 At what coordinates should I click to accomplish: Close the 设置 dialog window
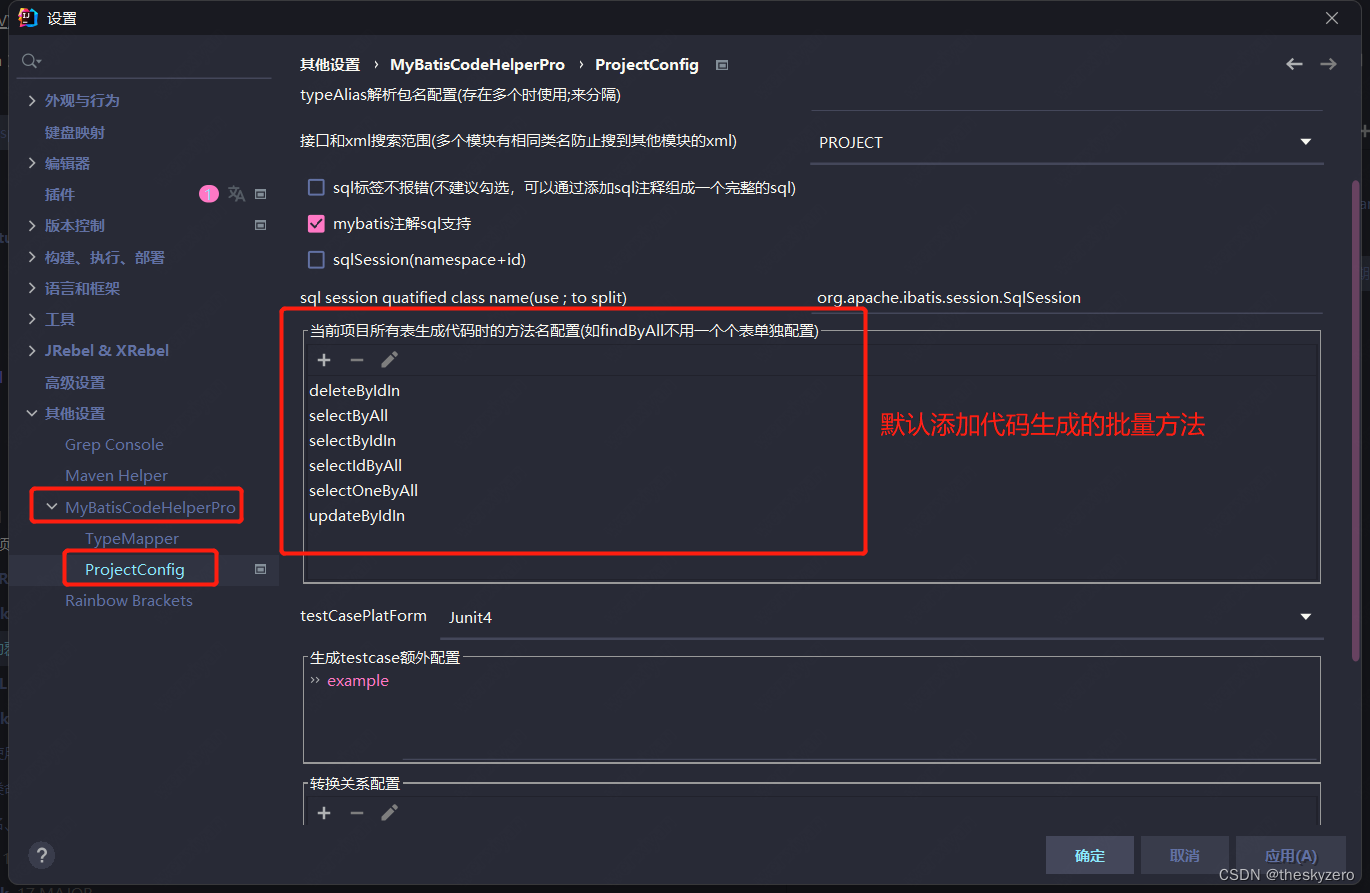click(1332, 18)
